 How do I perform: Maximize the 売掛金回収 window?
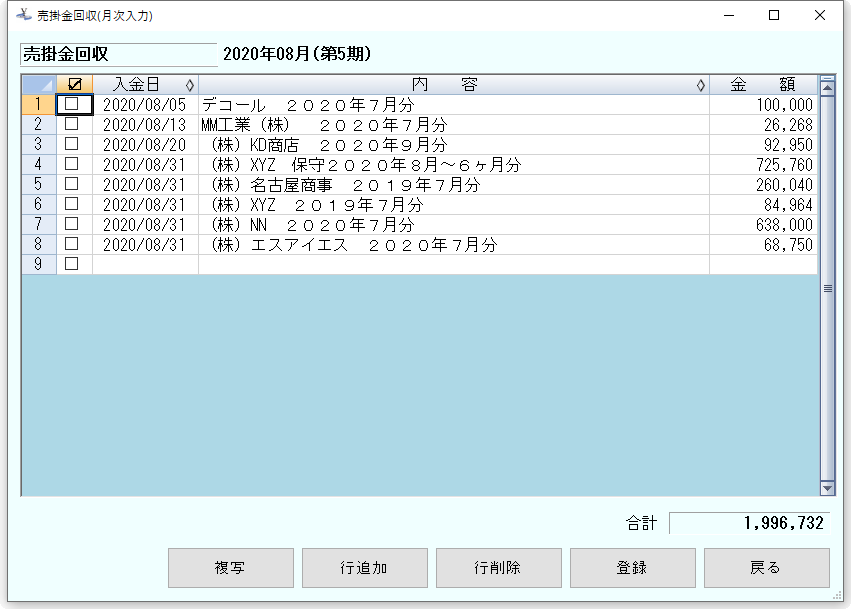pyautogui.click(x=774, y=15)
